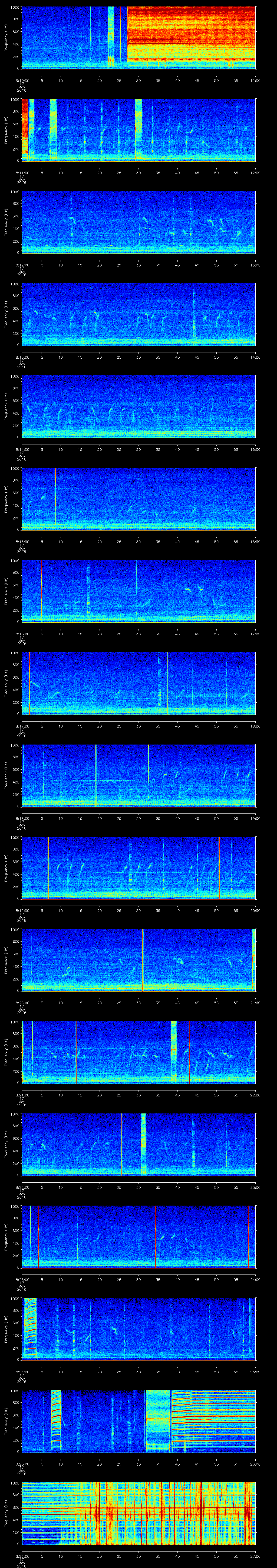Click the spectrogram panel starting at 8:17:00
Viewport: 277px width, 1568px height.
click(139, 683)
